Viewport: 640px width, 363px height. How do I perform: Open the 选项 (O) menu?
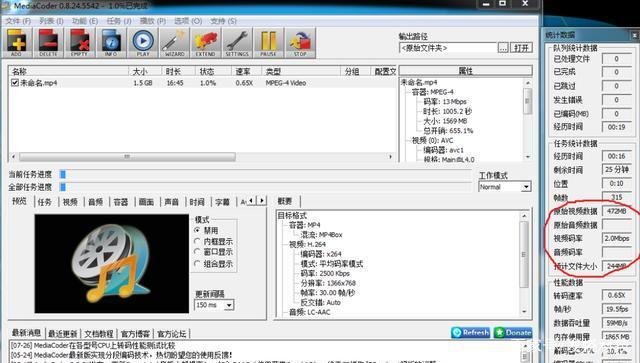[188, 21]
